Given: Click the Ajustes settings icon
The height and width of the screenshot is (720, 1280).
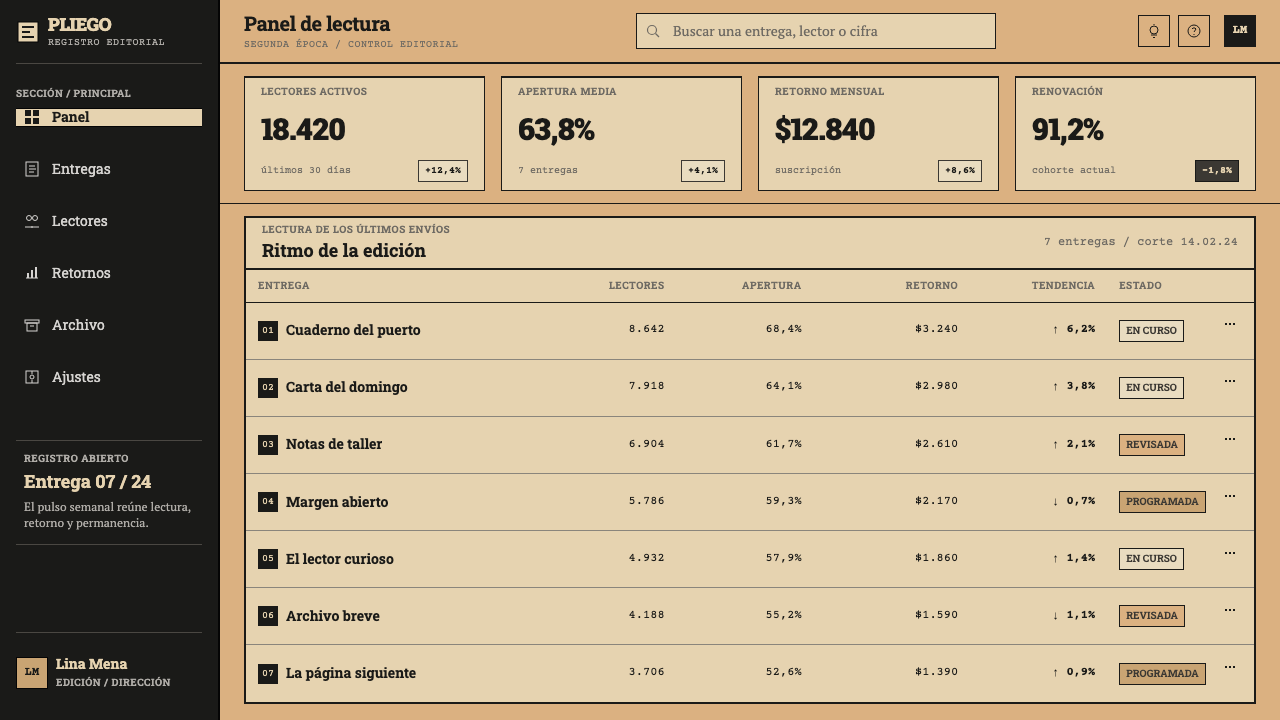Looking at the screenshot, I should (x=32, y=377).
